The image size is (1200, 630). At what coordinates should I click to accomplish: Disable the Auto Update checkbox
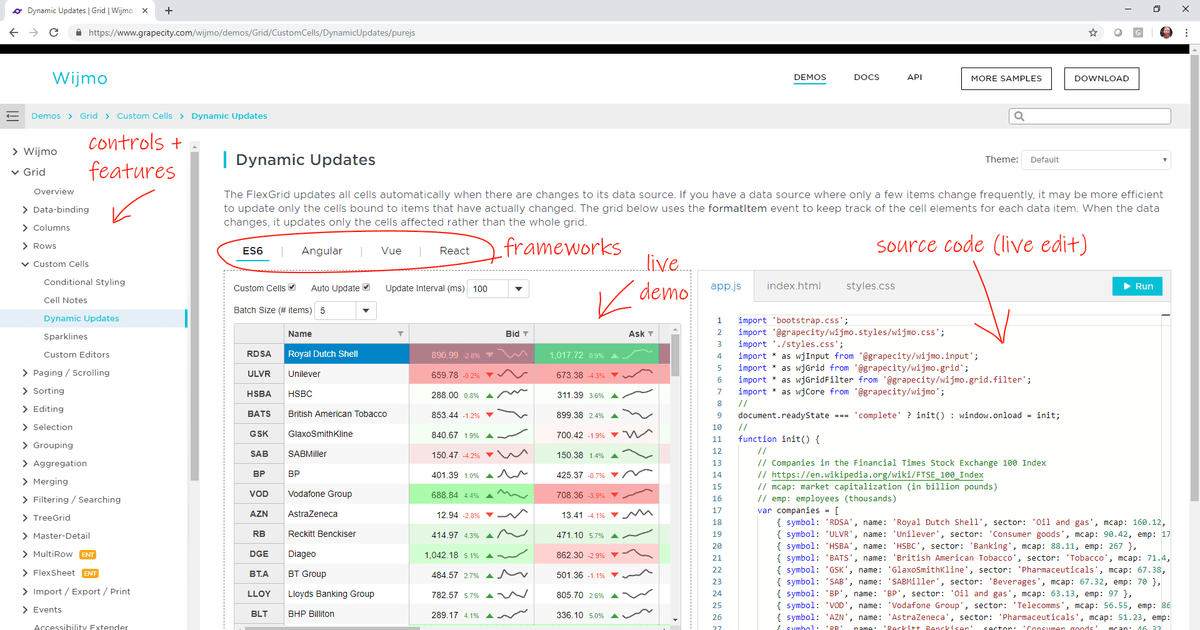366,288
